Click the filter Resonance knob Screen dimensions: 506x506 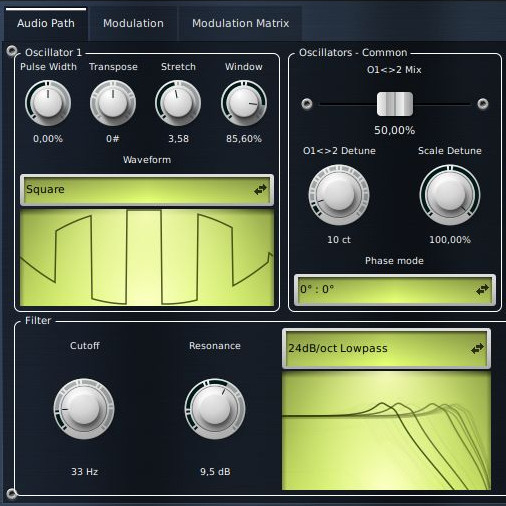(215, 409)
